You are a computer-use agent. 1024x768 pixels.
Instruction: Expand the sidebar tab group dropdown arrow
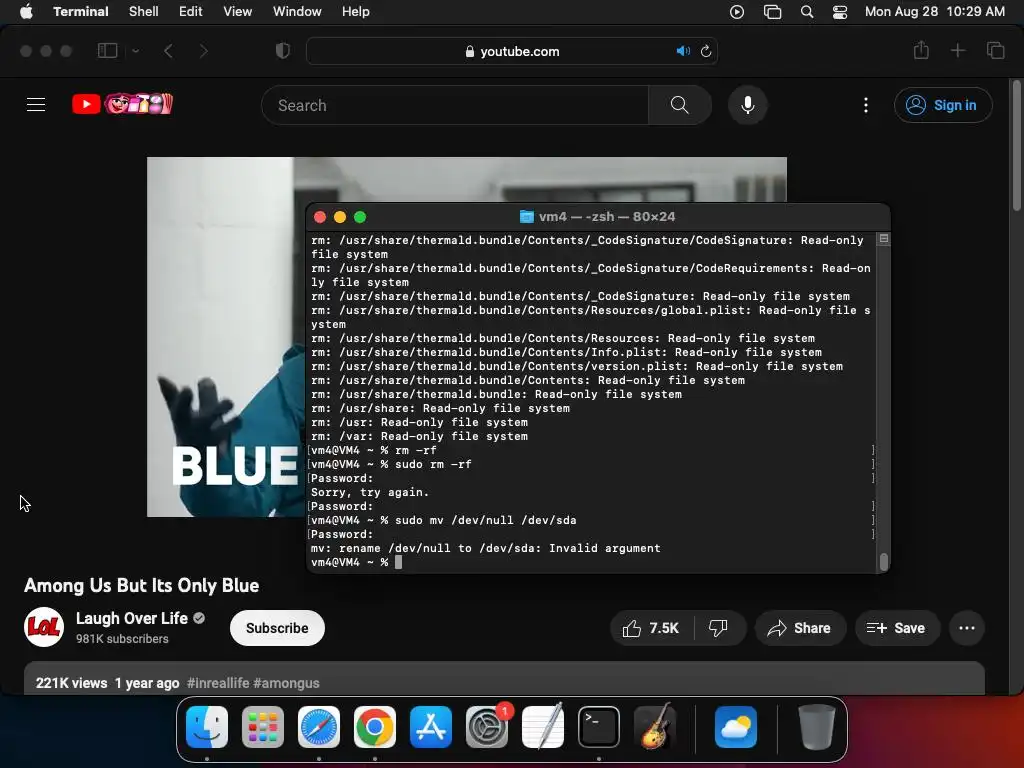tap(135, 51)
